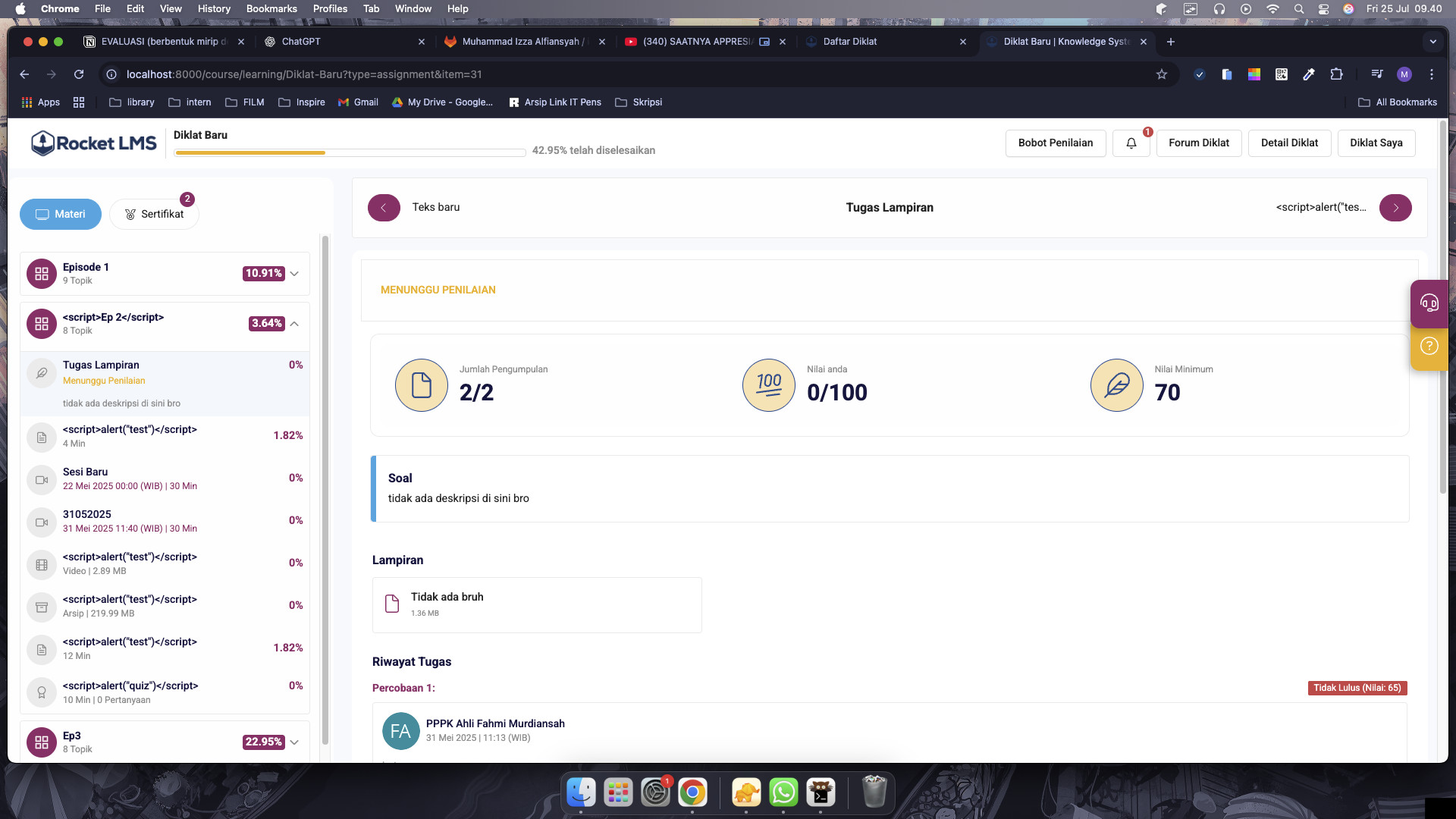Open the headset support widget
This screenshot has height=819, width=1456.
coord(1429,303)
